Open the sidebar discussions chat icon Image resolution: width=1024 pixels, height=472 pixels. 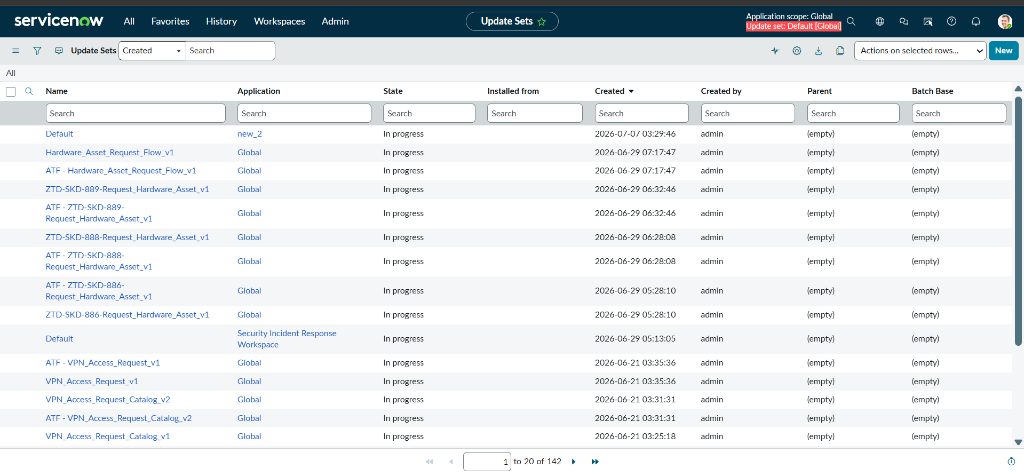tap(904, 22)
